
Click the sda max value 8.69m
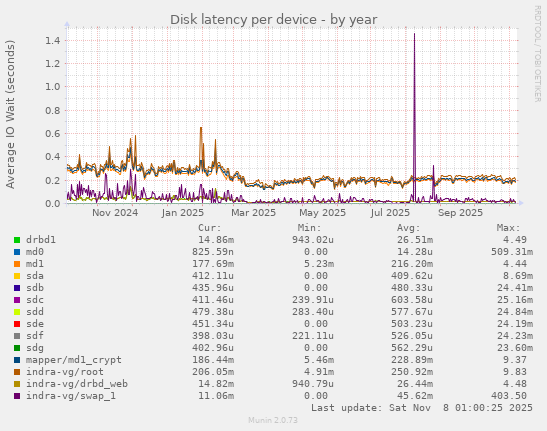[x=518, y=276]
